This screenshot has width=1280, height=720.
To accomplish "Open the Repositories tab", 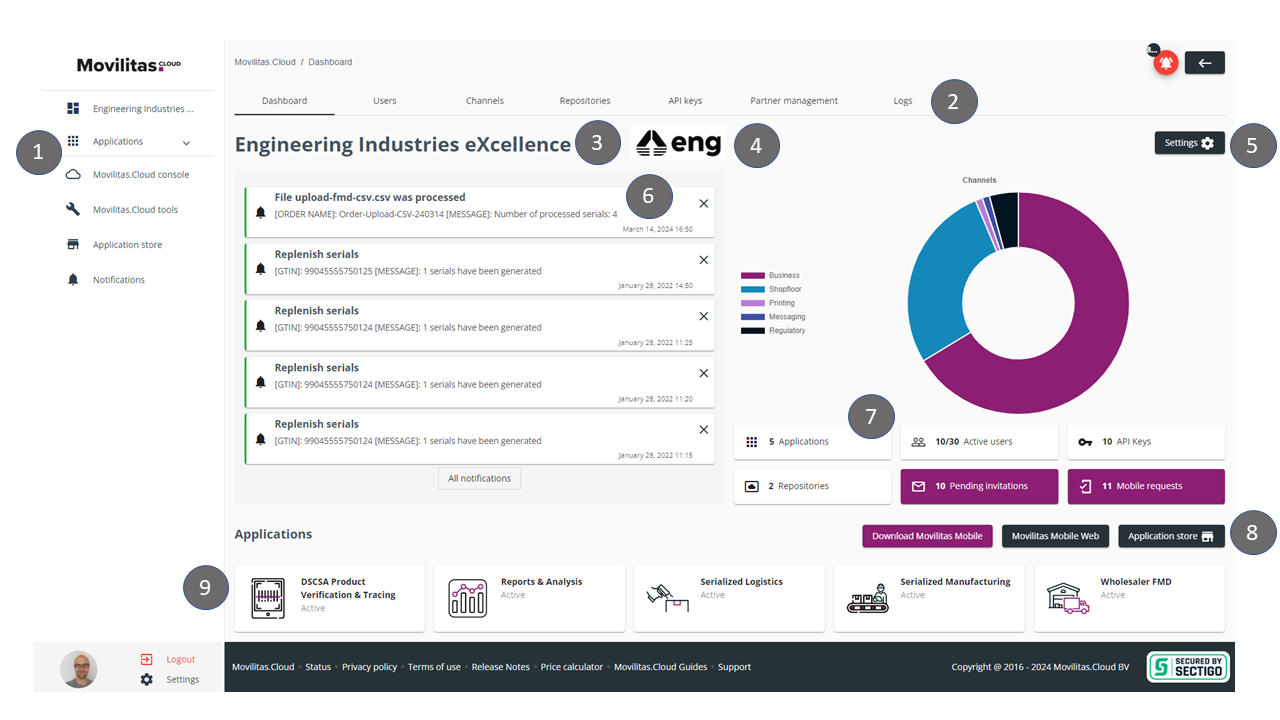I will pyautogui.click(x=585, y=100).
